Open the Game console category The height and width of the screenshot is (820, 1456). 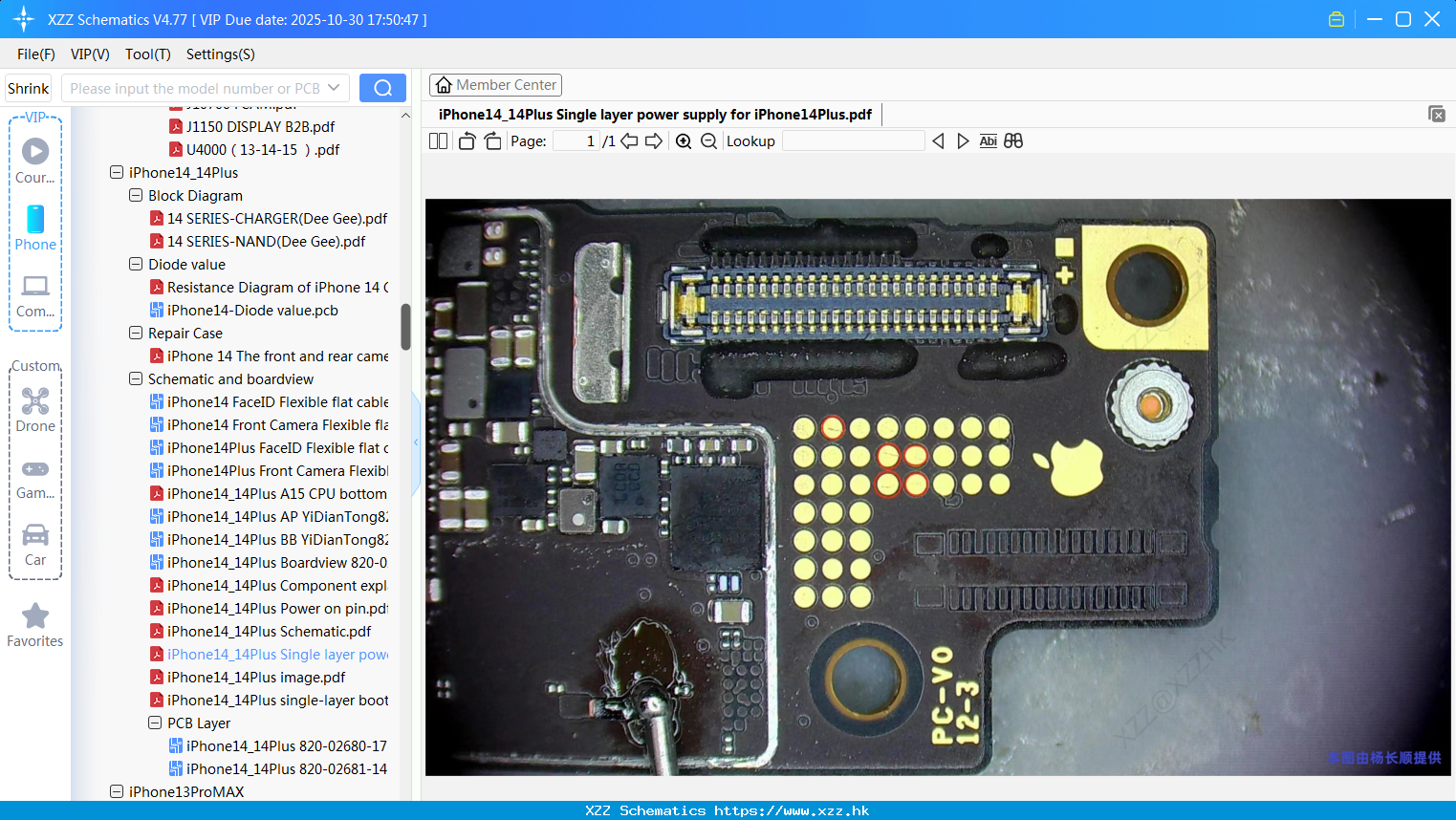pyautogui.click(x=35, y=478)
